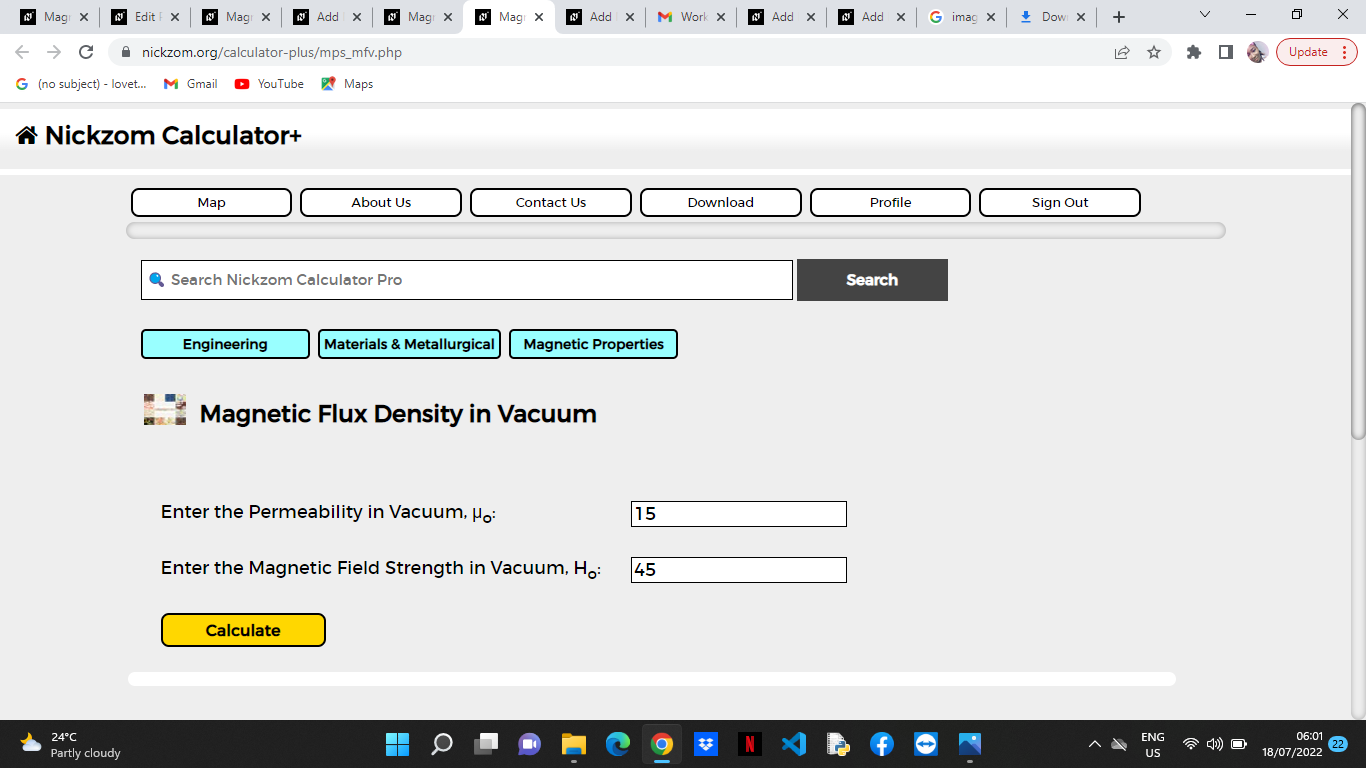Screen dimensions: 1366x768
Task: Open File Explorer on taskbar
Action: click(x=573, y=744)
